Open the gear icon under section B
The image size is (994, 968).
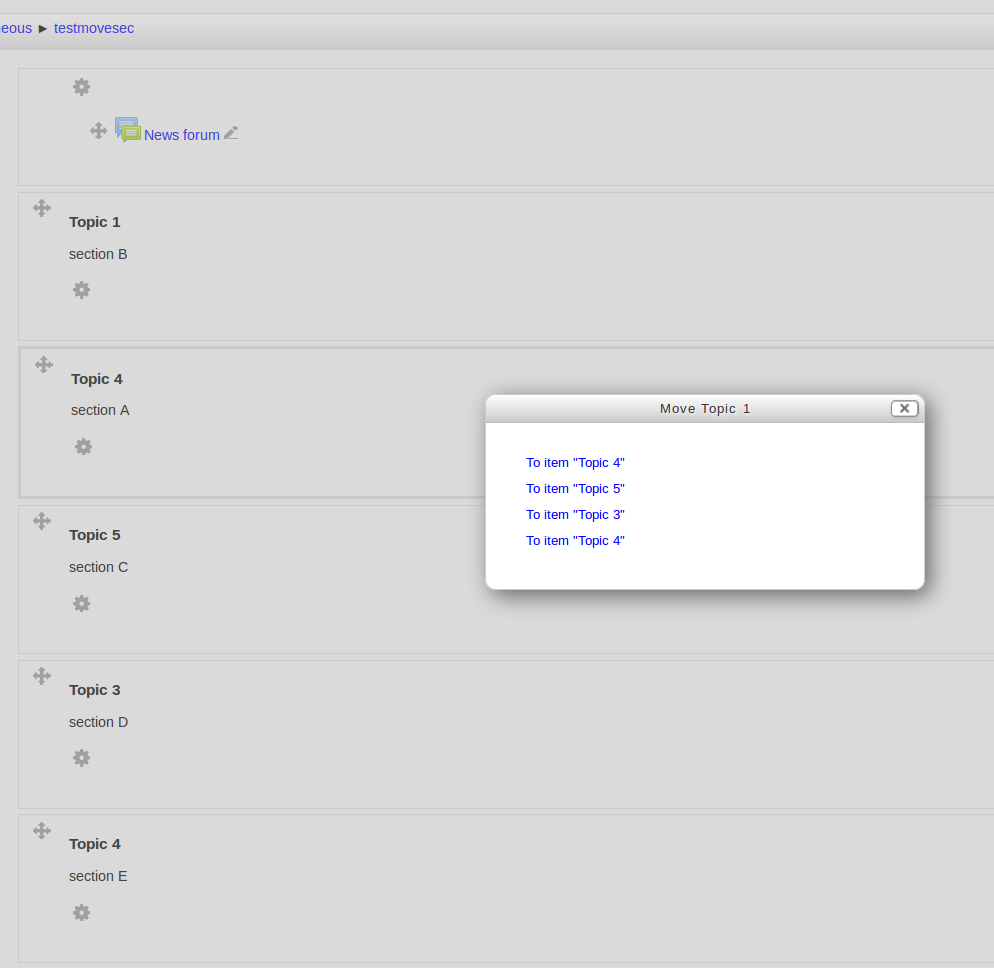pos(82,290)
